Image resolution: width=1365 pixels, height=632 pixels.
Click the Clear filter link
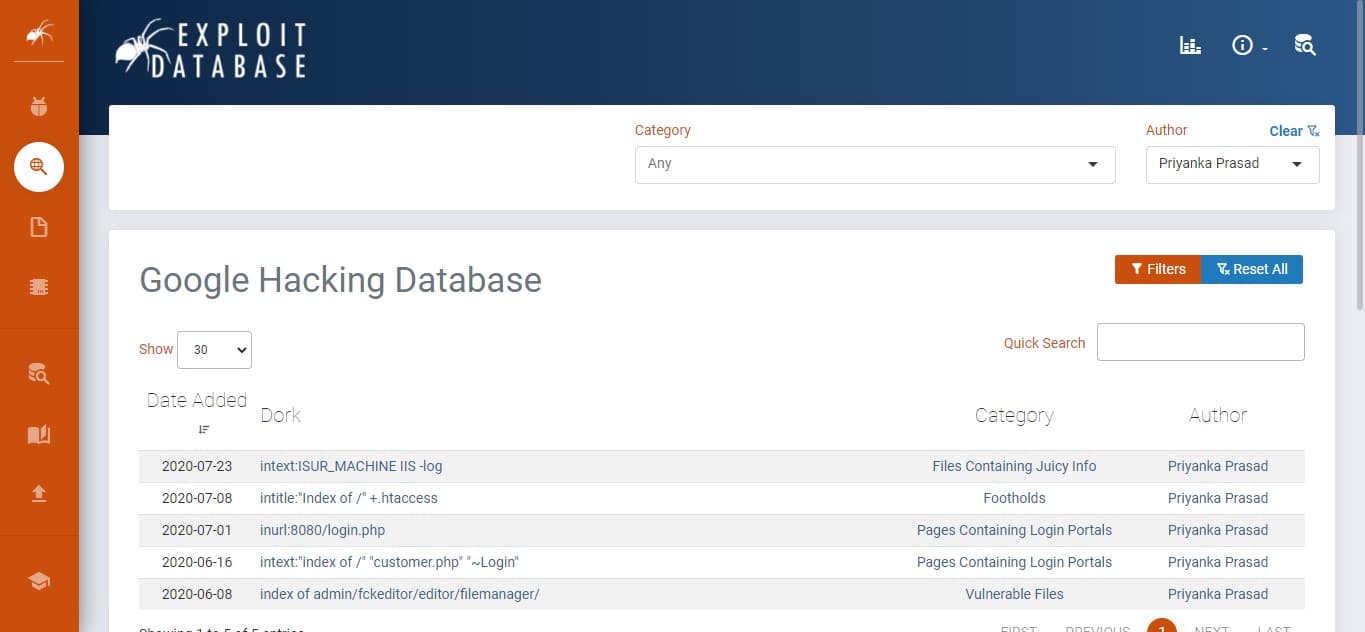pyautogui.click(x=1293, y=131)
